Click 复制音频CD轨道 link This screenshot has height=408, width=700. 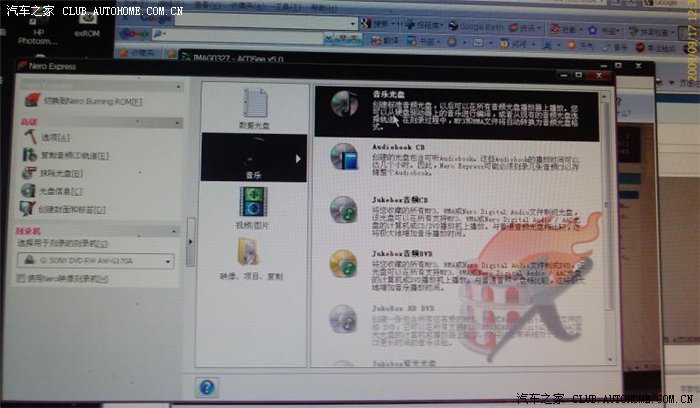pos(74,156)
